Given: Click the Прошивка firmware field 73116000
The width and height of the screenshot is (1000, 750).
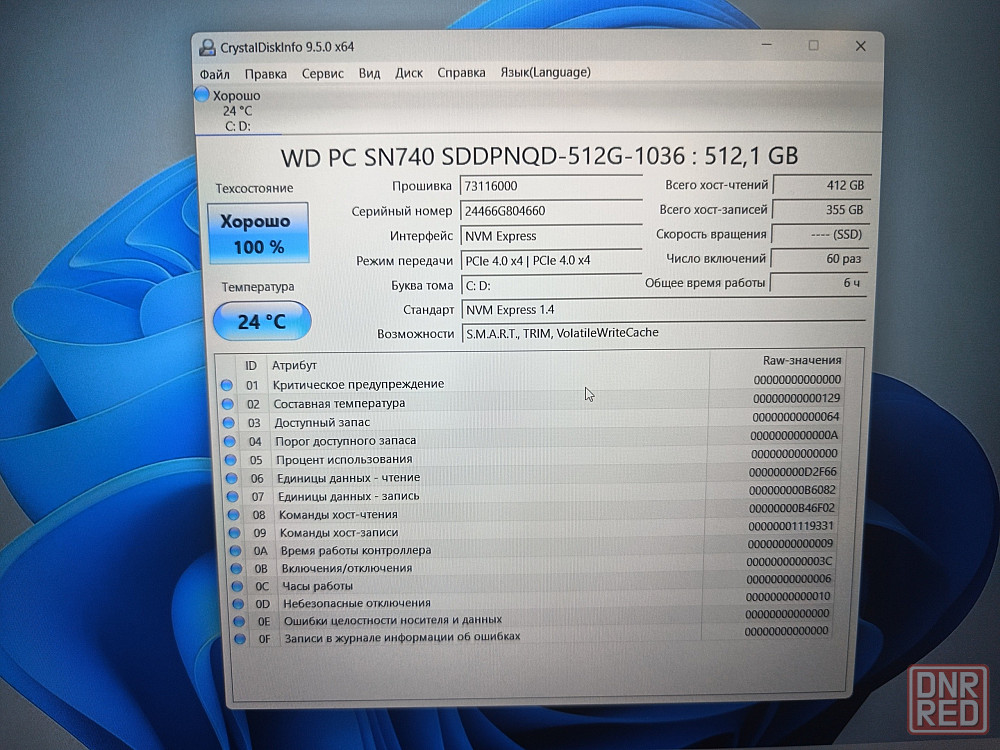Looking at the screenshot, I should tap(550, 186).
